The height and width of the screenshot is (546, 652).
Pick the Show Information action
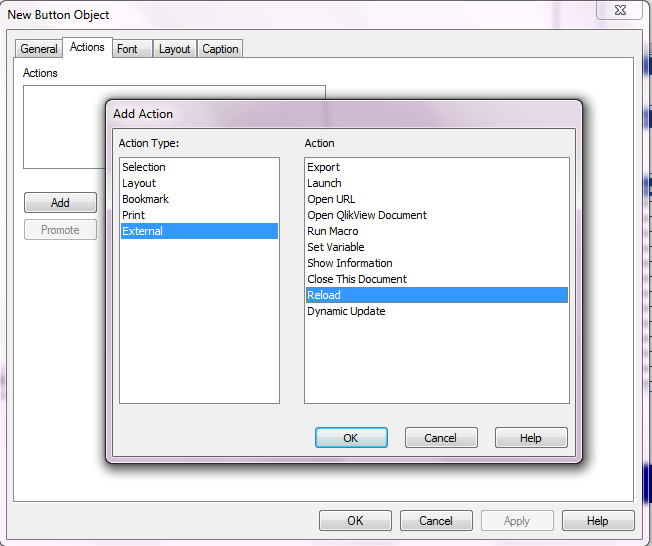tap(437, 263)
